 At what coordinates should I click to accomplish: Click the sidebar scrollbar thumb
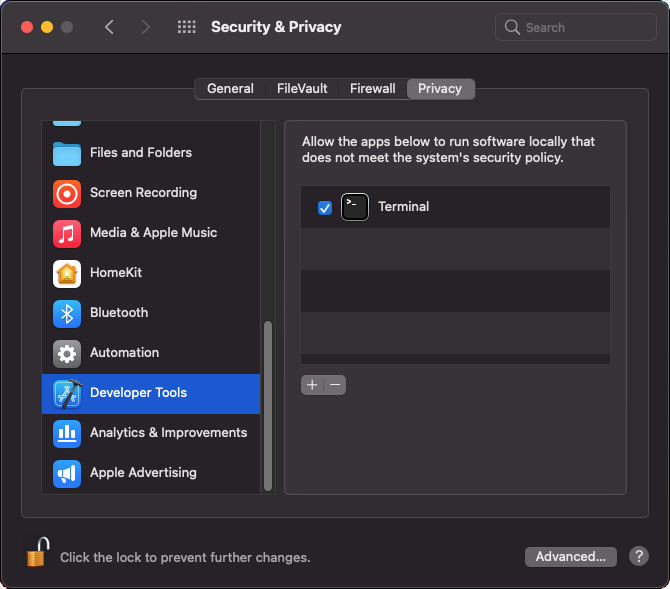pos(268,406)
